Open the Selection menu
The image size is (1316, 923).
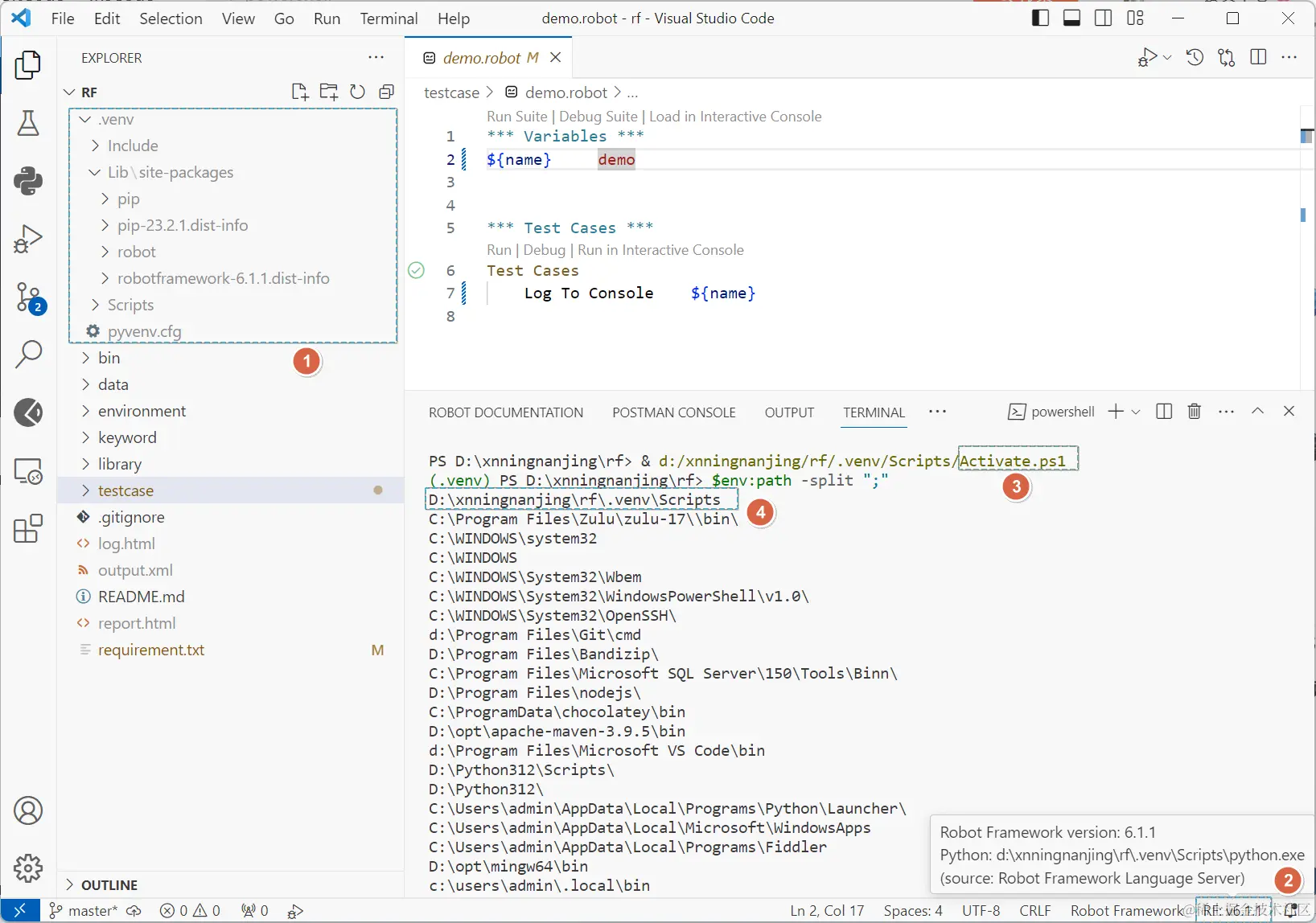point(171,18)
